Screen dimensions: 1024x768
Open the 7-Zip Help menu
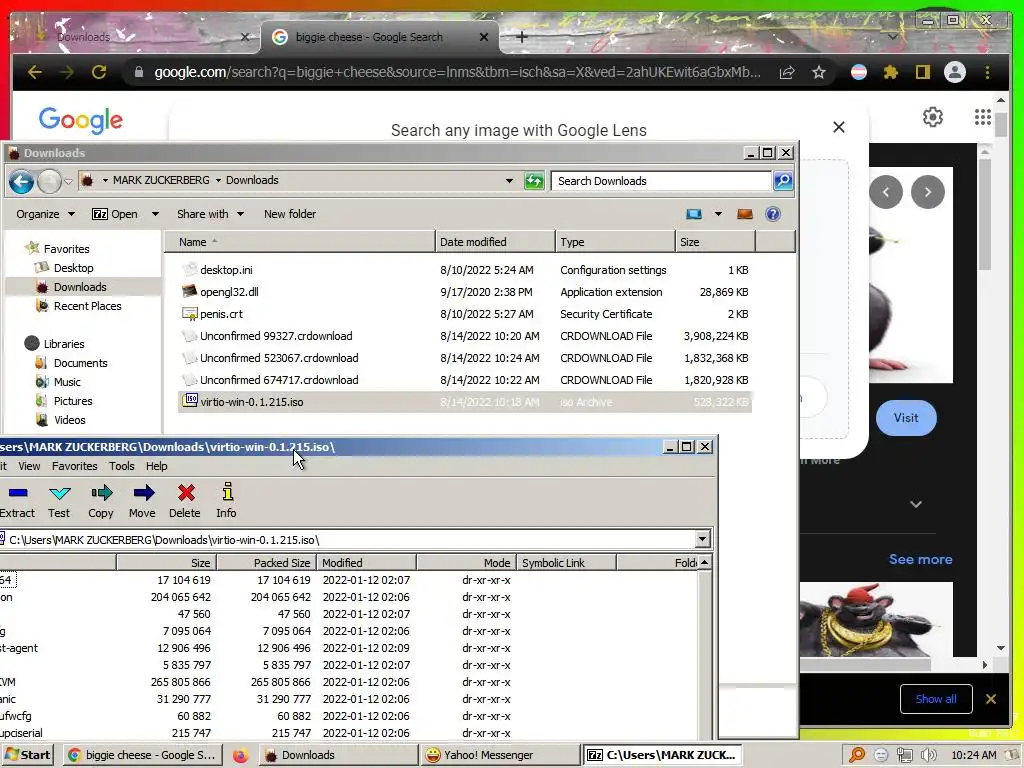click(x=156, y=466)
